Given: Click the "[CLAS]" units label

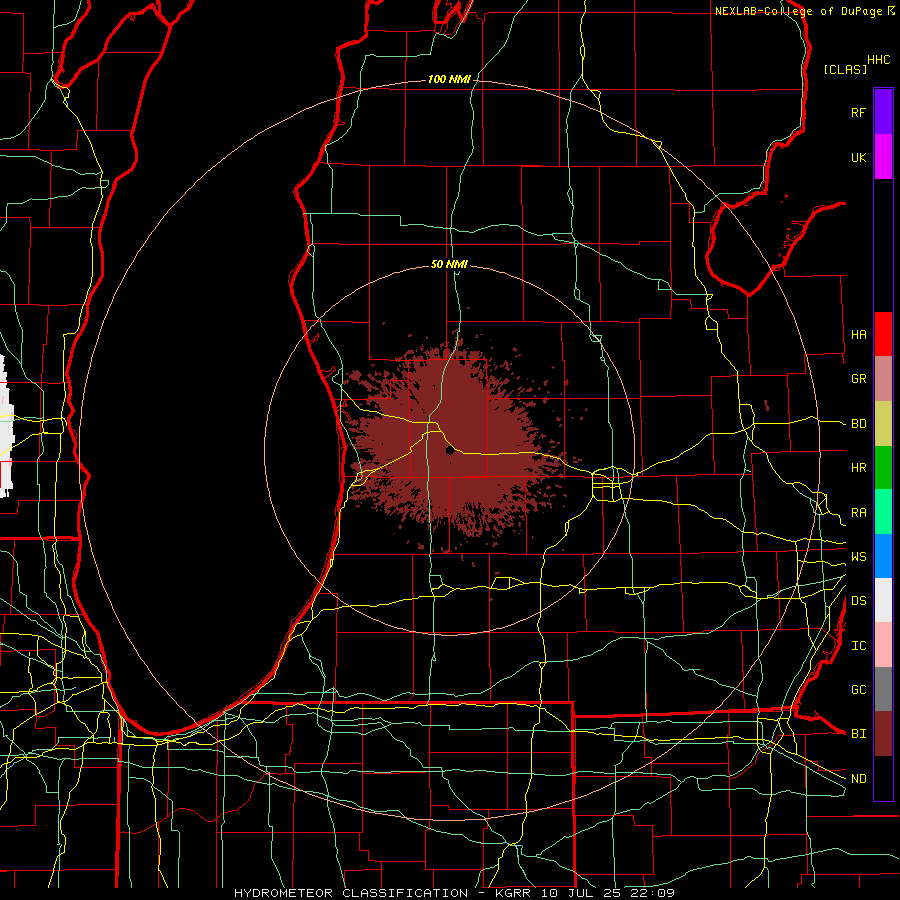Looking at the screenshot, I should pyautogui.click(x=845, y=69).
